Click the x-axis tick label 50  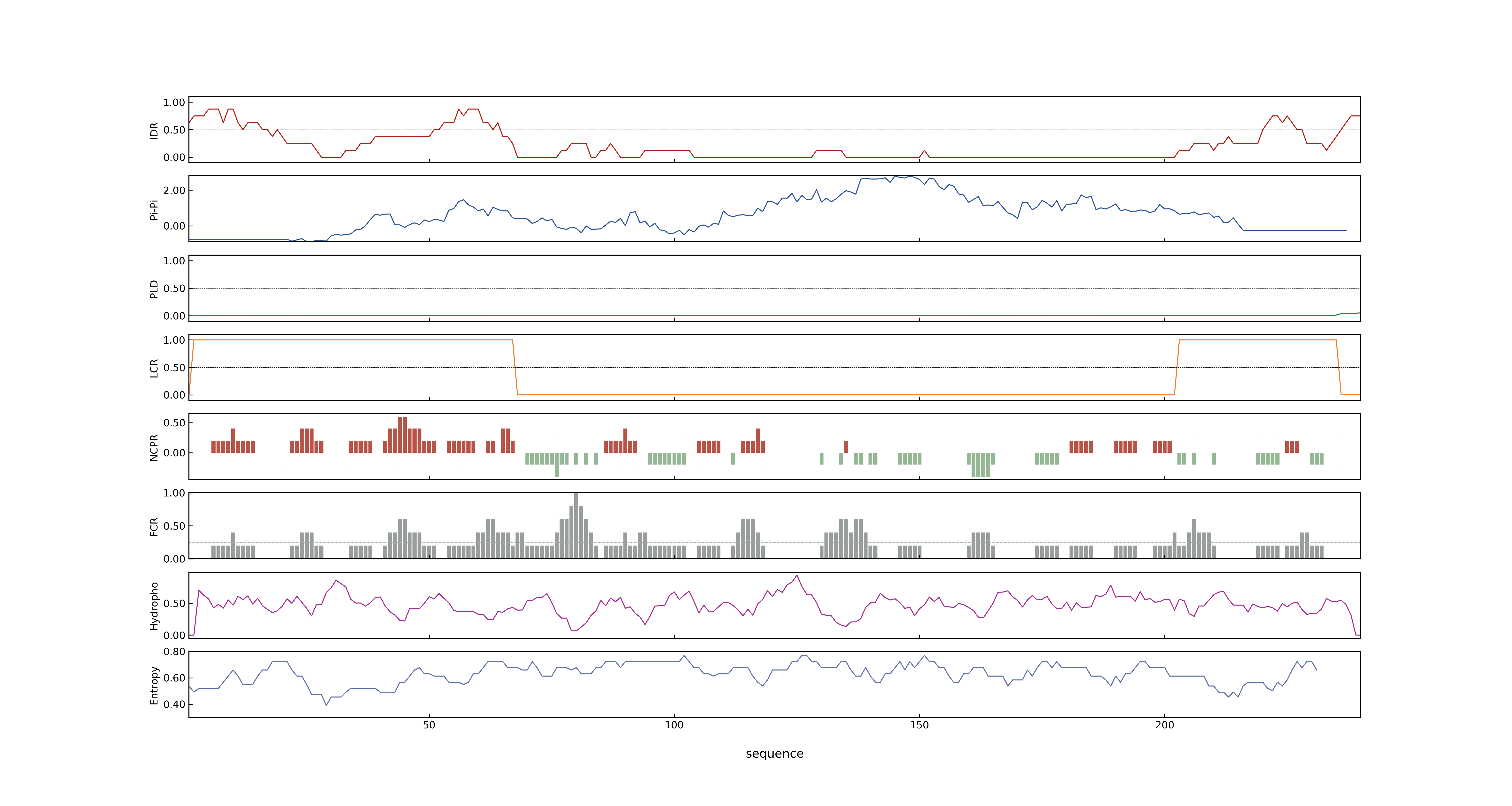[x=429, y=725]
